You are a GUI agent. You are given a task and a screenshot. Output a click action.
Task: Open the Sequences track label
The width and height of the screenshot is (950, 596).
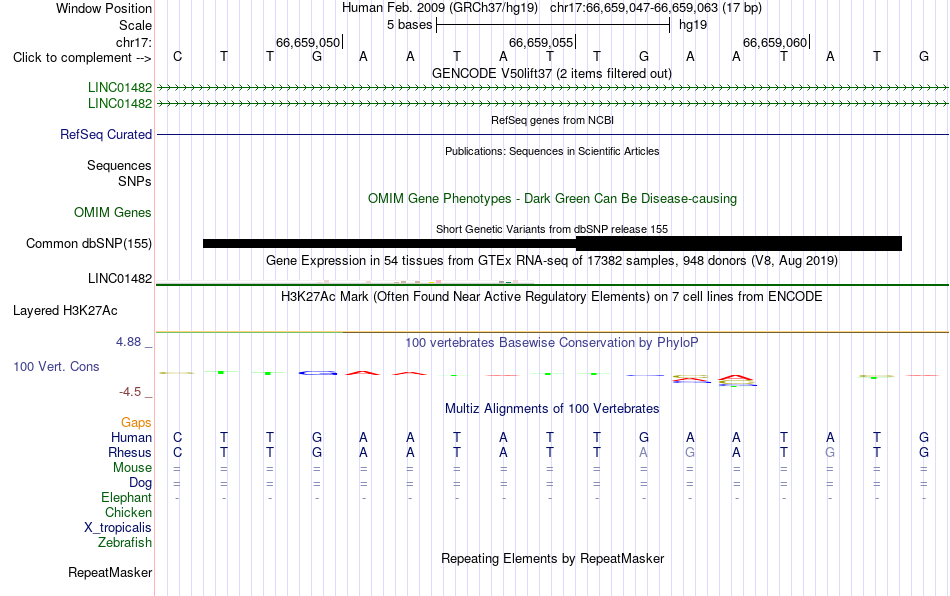(119, 165)
